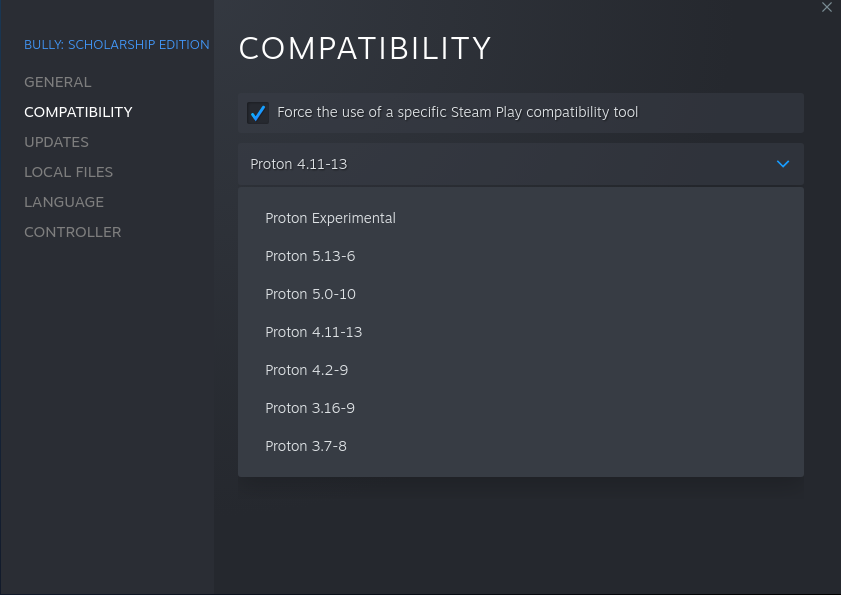Switch to the Compatibility tab in the sidebar

[x=78, y=112]
